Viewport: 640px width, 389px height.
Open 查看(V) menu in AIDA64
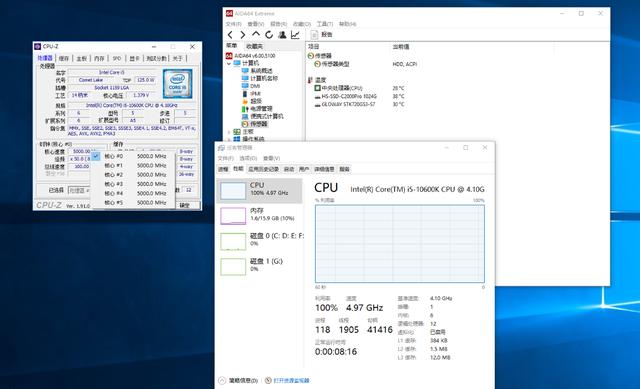tap(256, 24)
